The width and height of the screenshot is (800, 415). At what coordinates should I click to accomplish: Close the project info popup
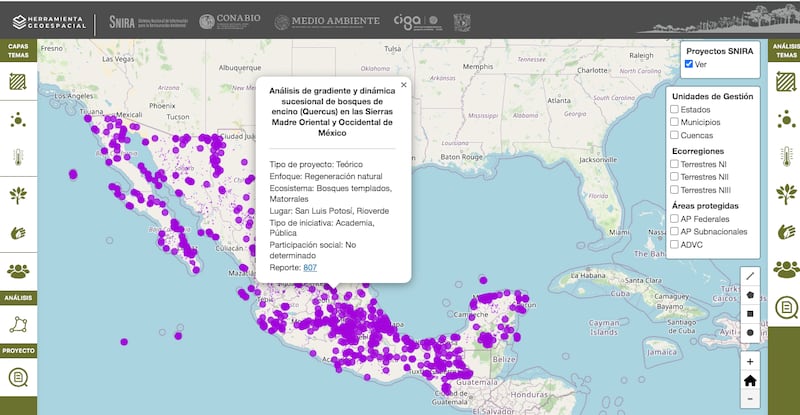point(404,85)
